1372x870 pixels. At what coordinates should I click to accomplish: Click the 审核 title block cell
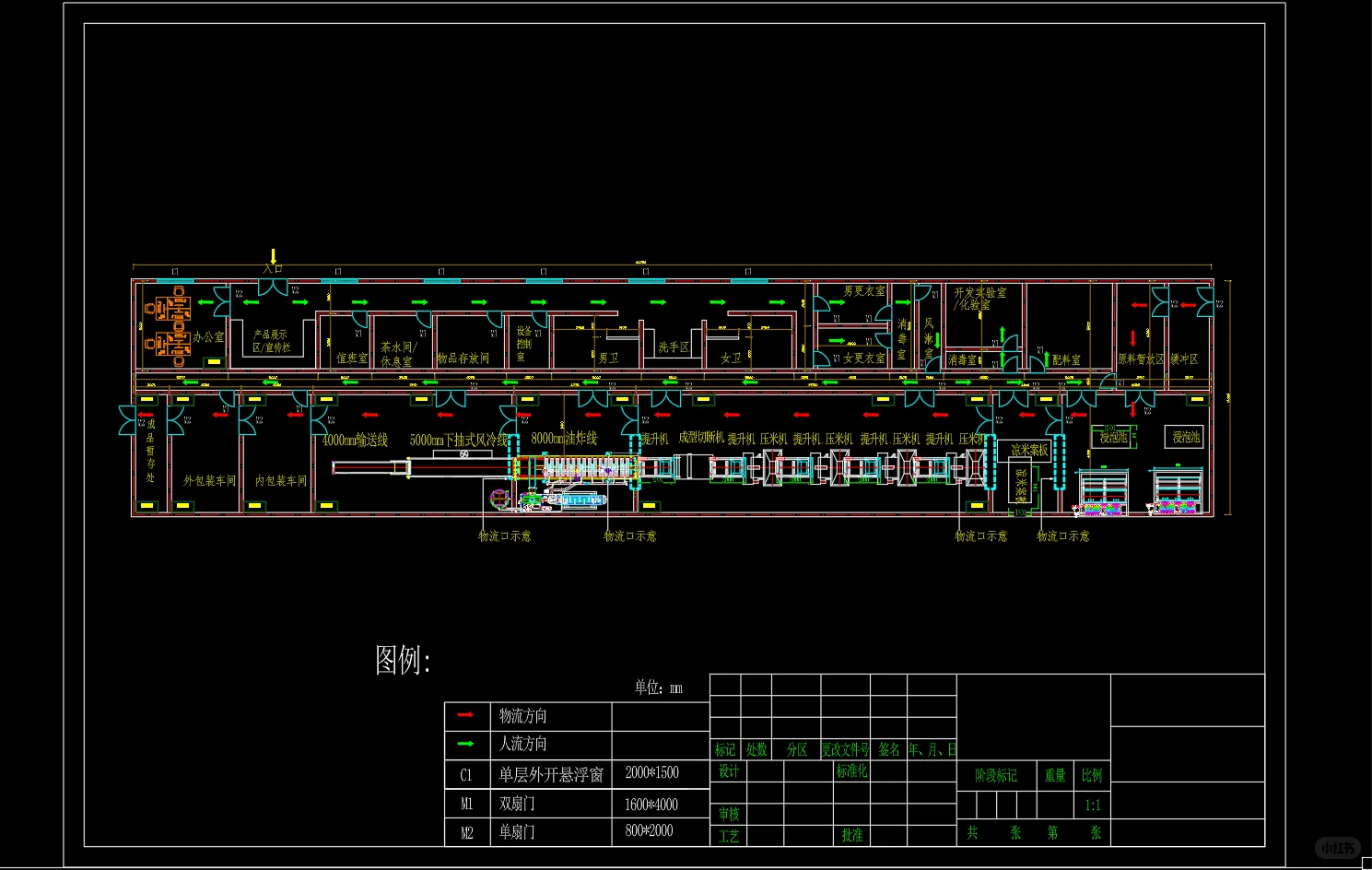[729, 814]
